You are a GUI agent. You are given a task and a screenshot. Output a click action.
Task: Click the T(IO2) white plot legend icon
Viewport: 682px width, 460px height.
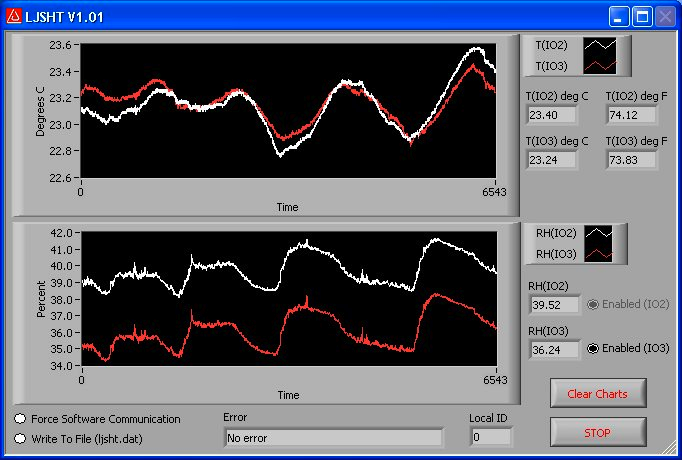[x=601, y=45]
